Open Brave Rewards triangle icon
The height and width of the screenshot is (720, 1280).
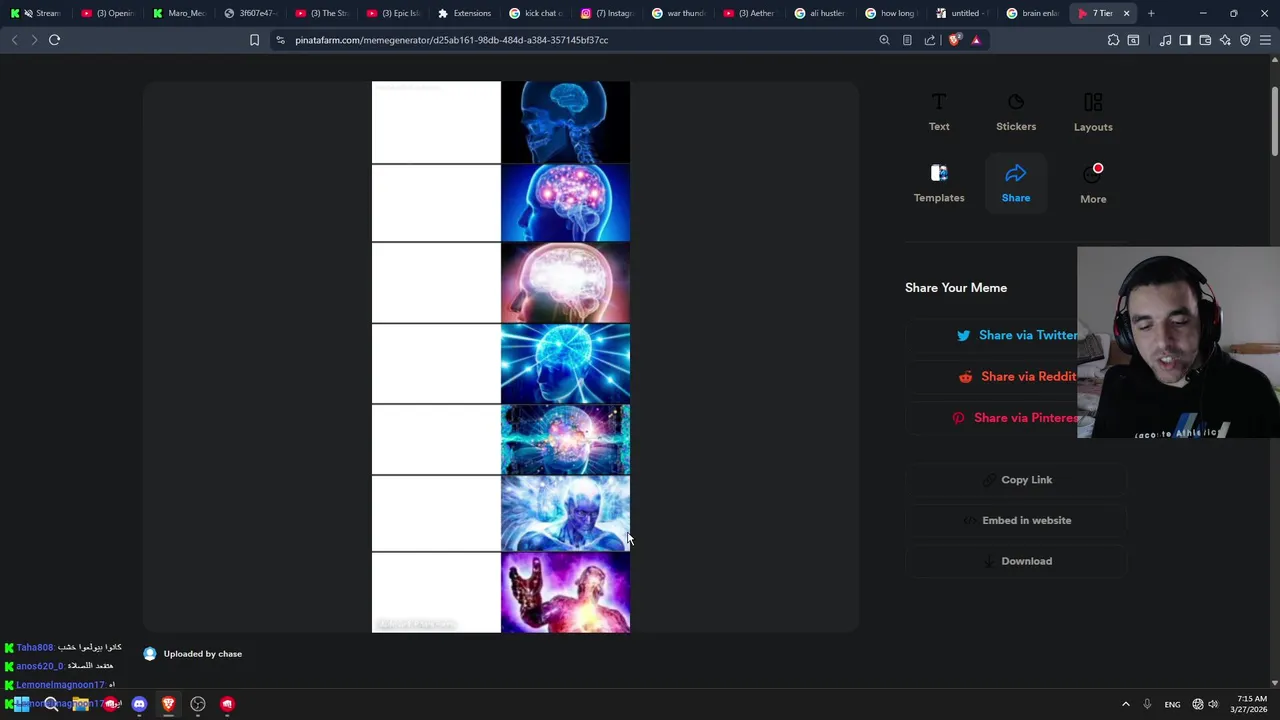(x=976, y=40)
